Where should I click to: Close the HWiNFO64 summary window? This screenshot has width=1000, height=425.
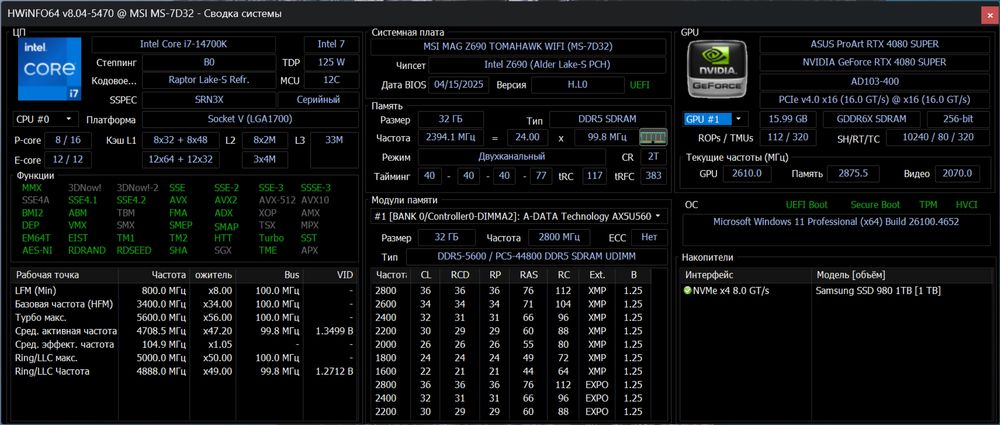[988, 14]
